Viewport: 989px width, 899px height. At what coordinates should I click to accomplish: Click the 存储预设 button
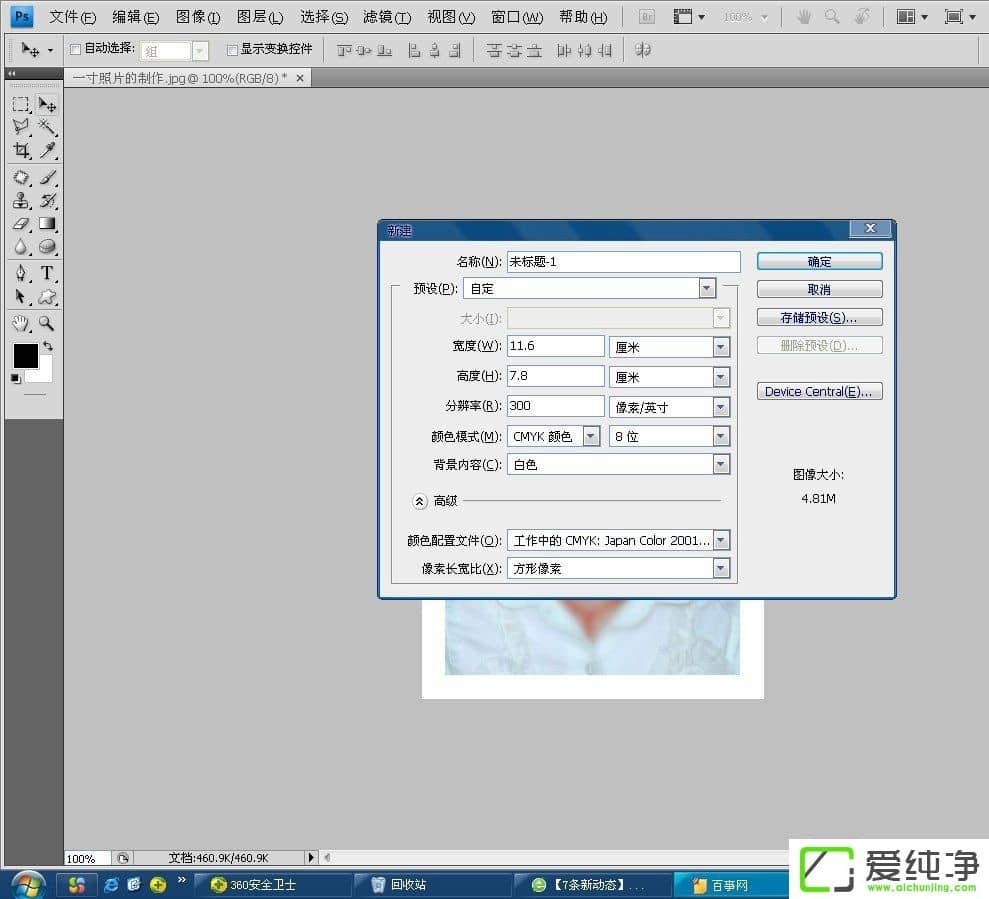click(x=819, y=317)
